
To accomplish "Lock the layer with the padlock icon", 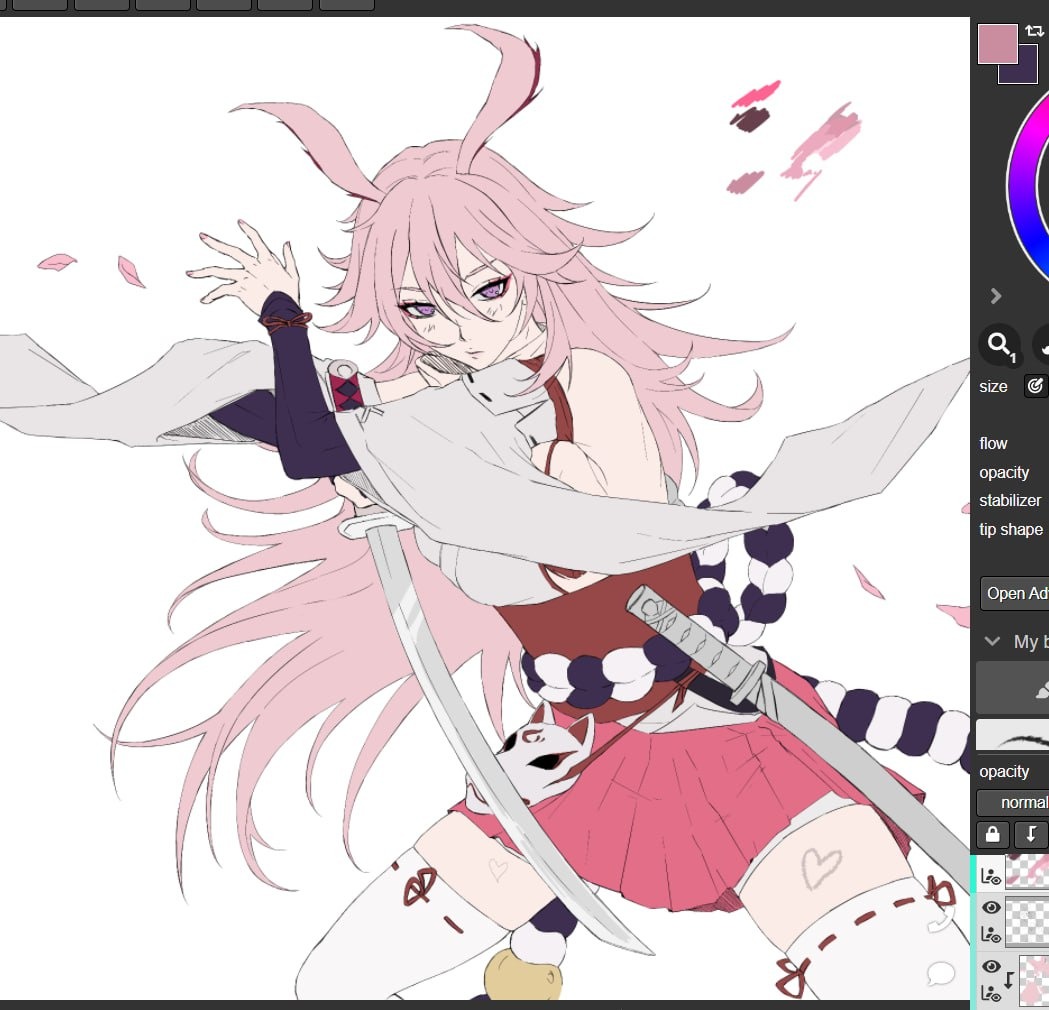I will pos(992,834).
